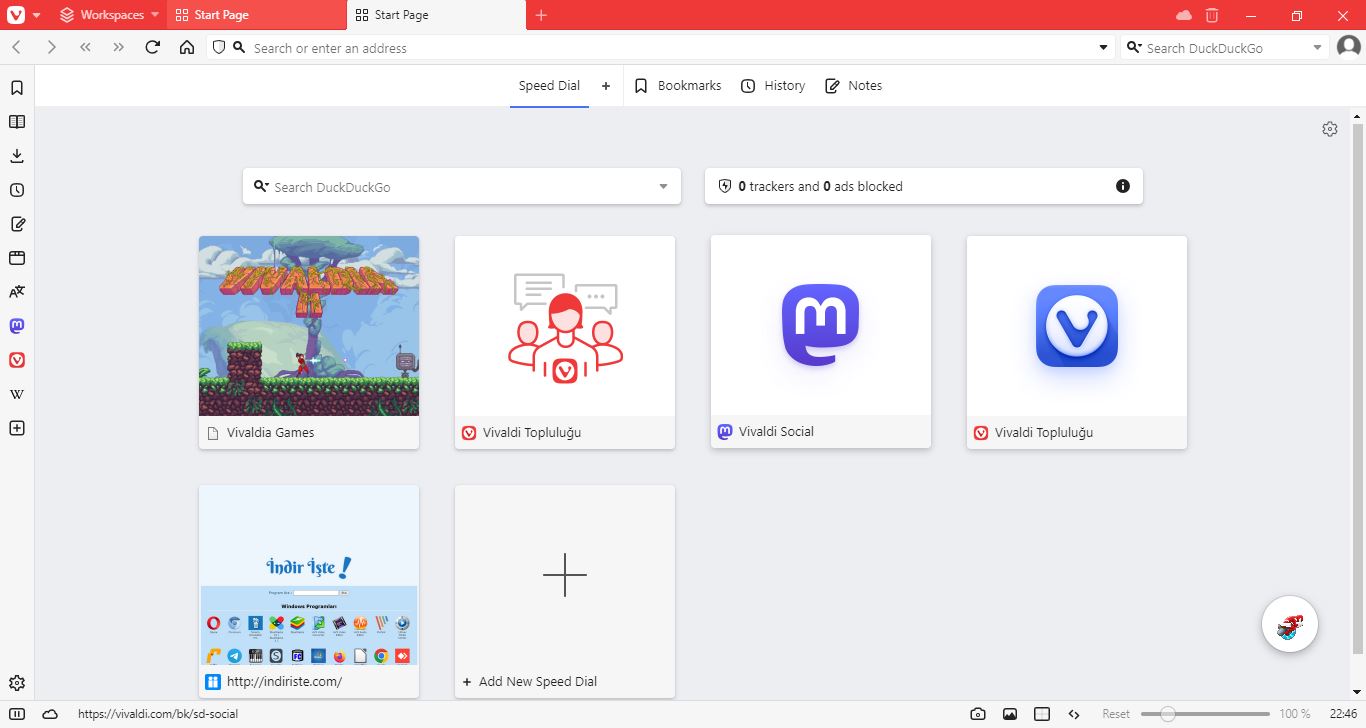1366x728 pixels.
Task: Open the Vivaldi web panel in sidebar
Action: pos(17,360)
